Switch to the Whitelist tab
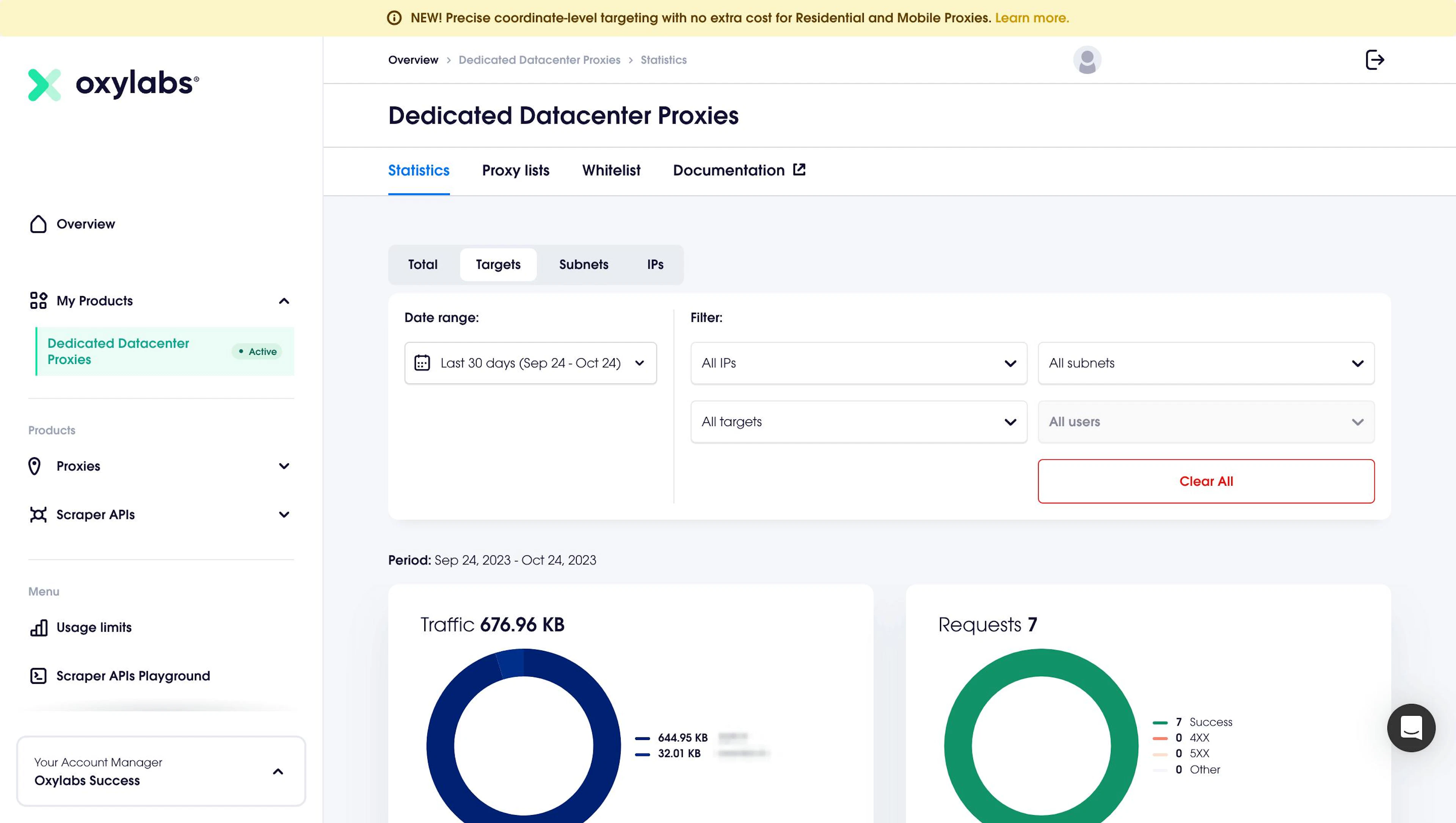The width and height of the screenshot is (1456, 823). click(611, 170)
